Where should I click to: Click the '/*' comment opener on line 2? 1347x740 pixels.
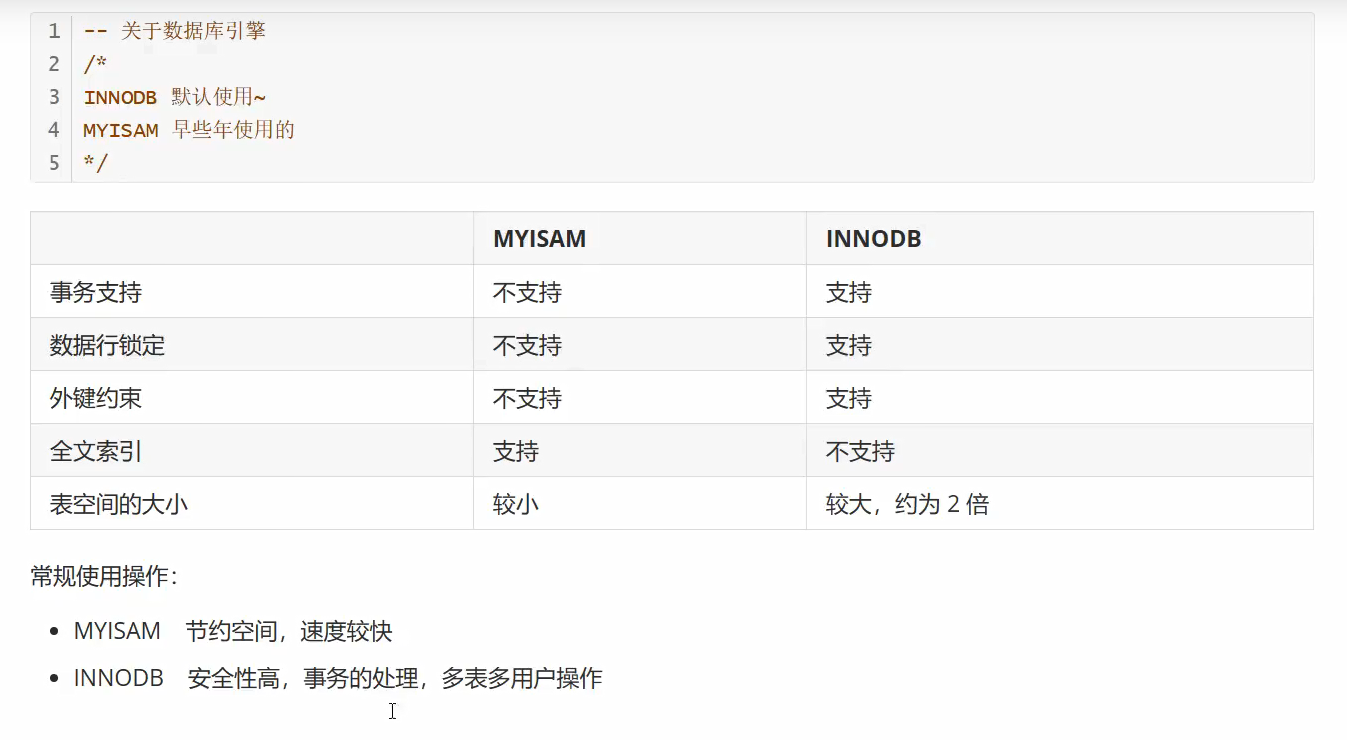[x=94, y=64]
